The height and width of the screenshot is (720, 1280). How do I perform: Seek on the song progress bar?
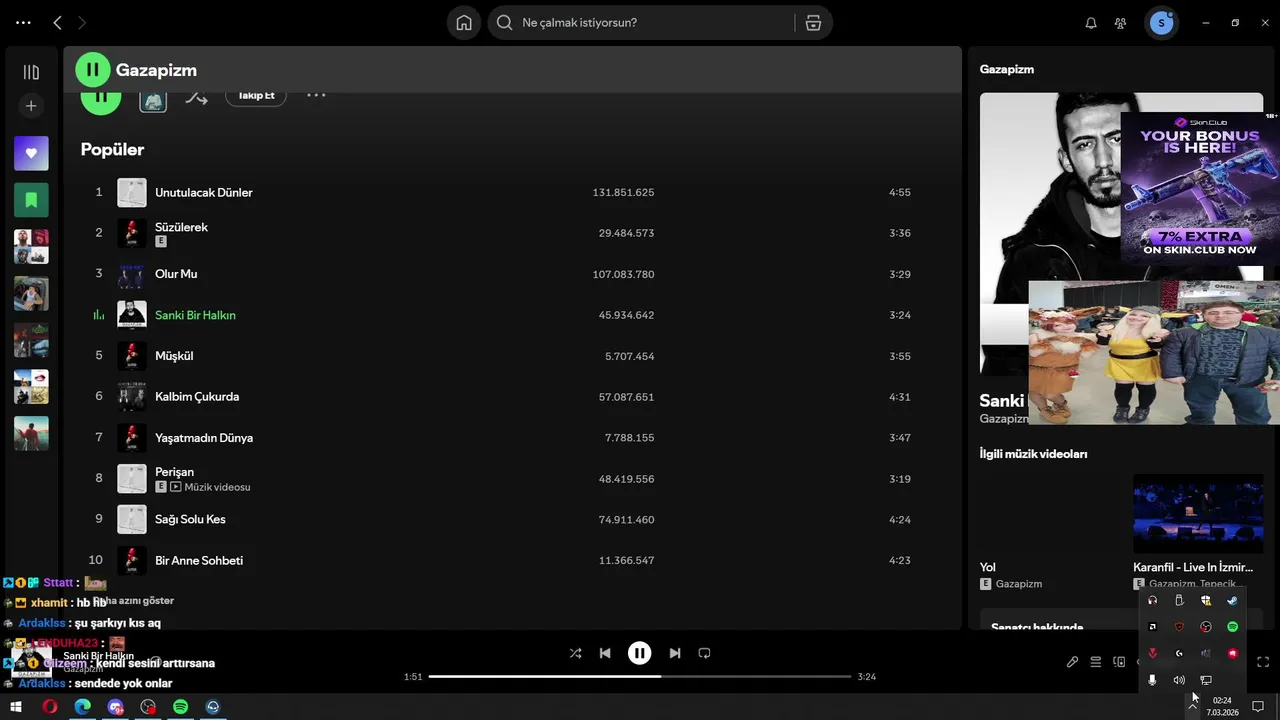(640, 677)
